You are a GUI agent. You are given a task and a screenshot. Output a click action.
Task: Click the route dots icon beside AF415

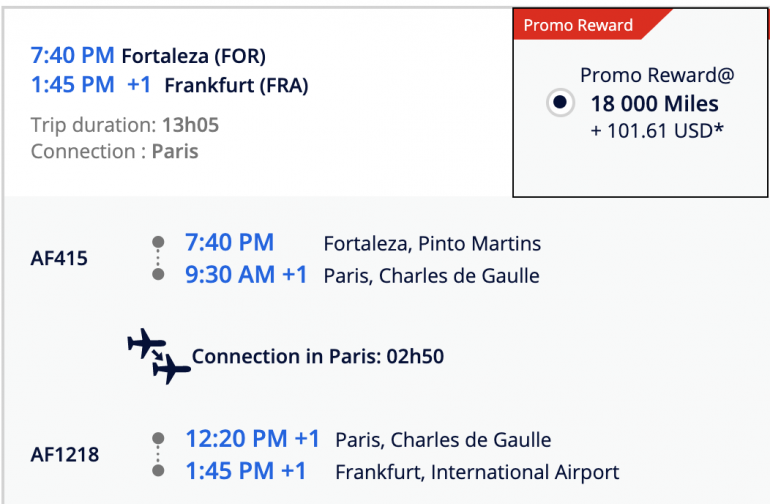point(157,258)
